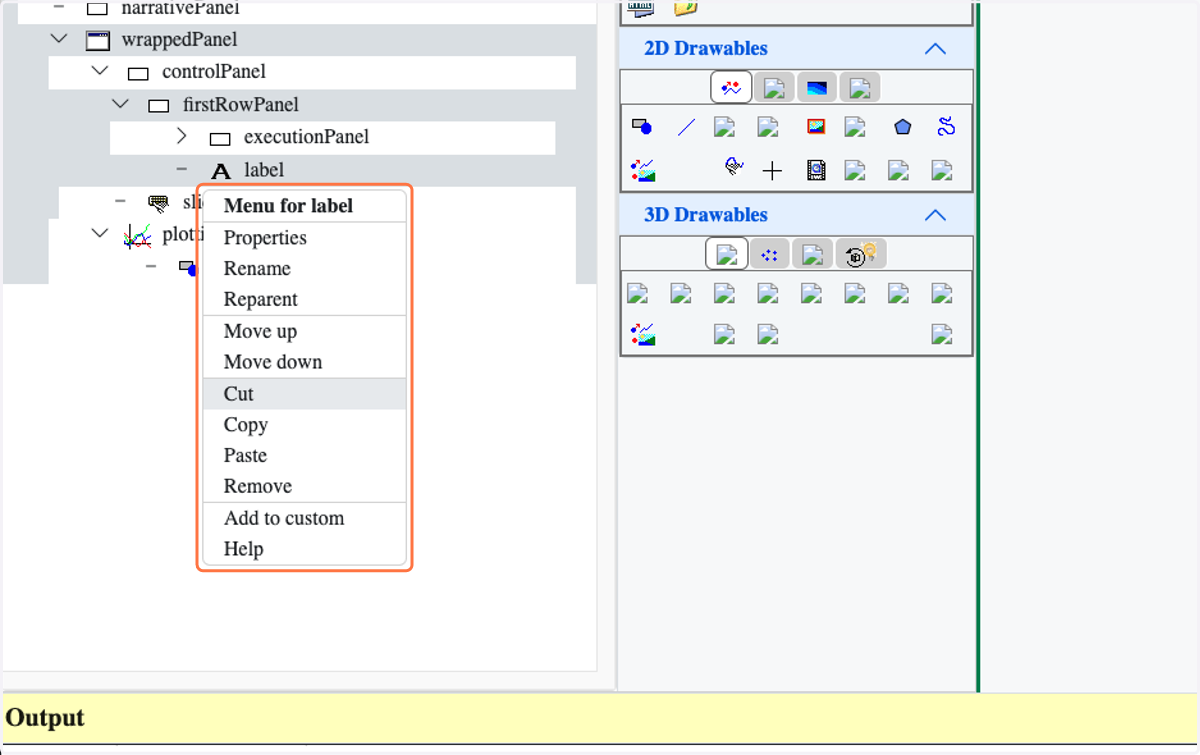Screen dimensions: 1200x755
Task: Select the 3D Drawables set icon with picture
Action: 643,333
